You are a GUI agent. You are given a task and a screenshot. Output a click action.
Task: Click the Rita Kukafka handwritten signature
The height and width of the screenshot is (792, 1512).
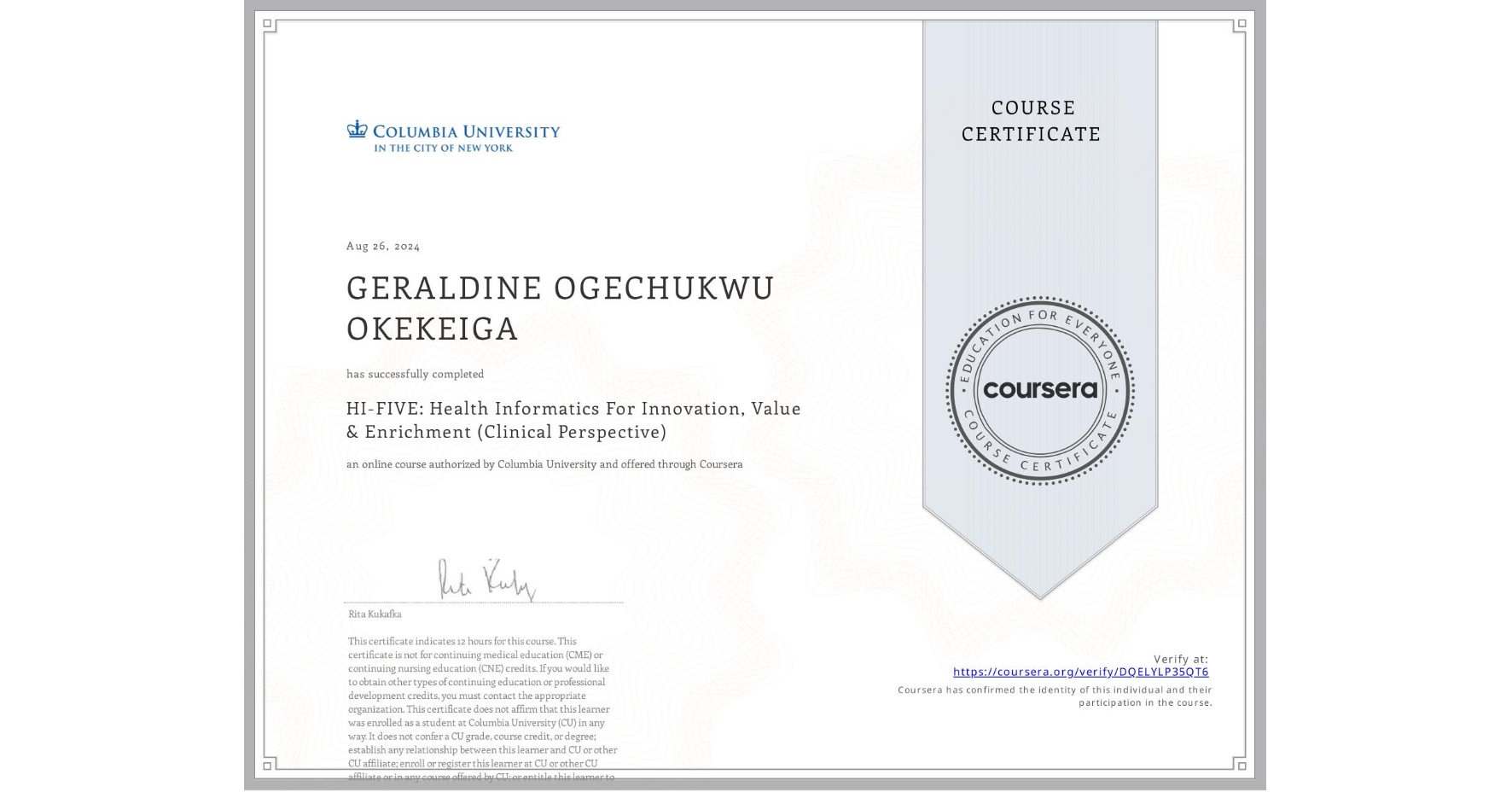pyautogui.click(x=486, y=579)
